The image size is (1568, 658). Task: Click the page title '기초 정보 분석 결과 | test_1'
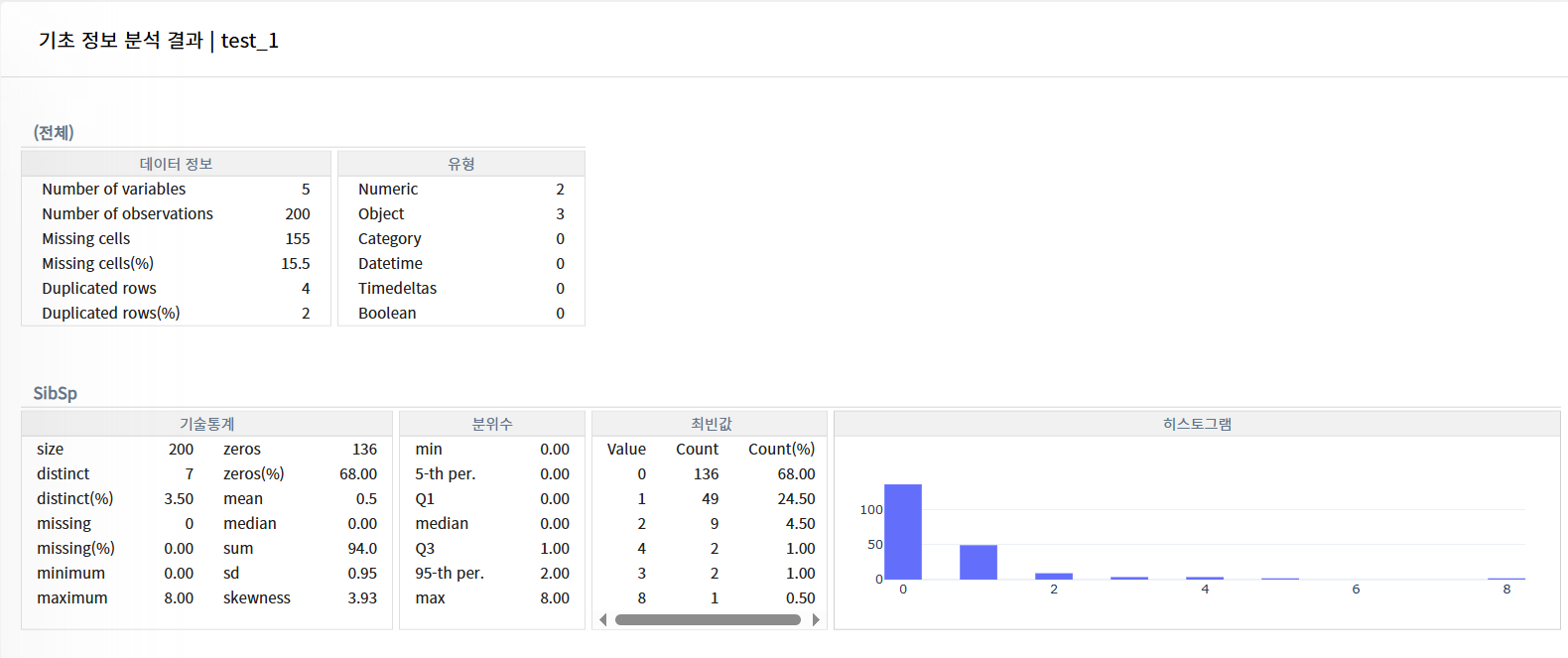(x=159, y=41)
